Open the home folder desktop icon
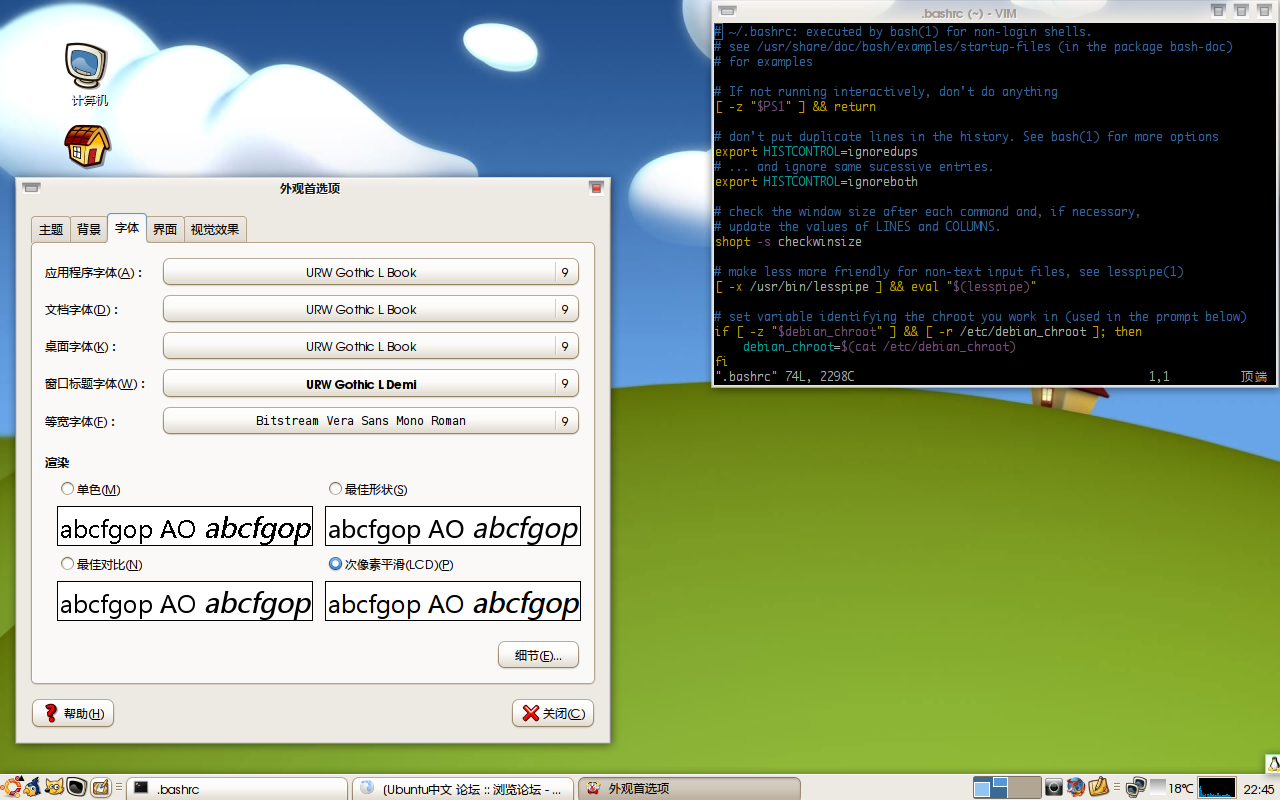 pos(87,146)
